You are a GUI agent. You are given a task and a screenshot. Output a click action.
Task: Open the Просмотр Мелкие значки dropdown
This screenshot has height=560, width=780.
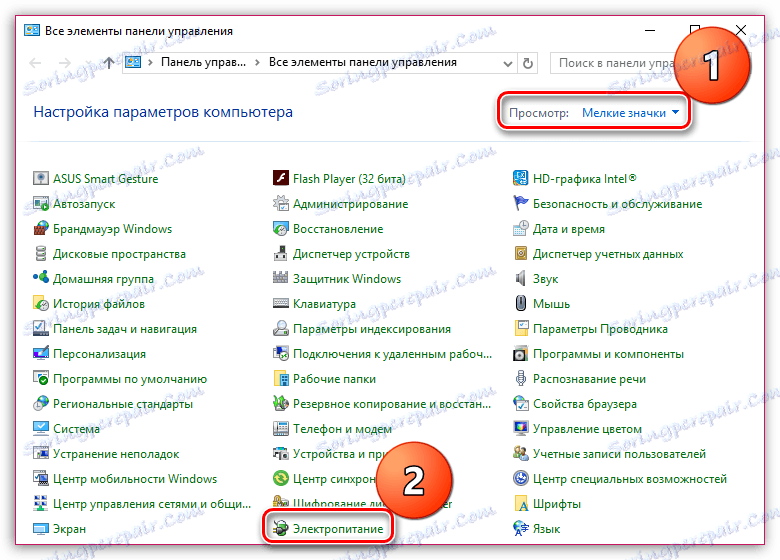click(x=630, y=113)
